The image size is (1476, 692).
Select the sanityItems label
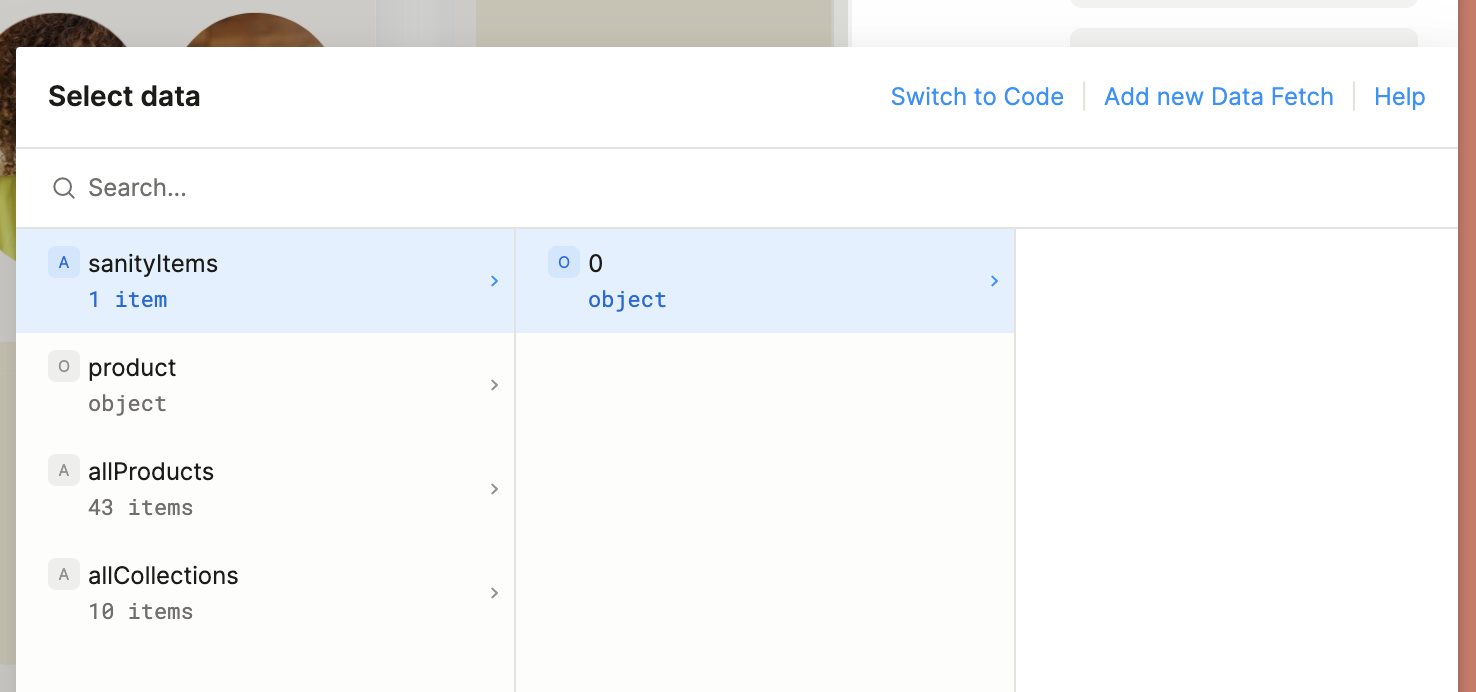point(153,264)
